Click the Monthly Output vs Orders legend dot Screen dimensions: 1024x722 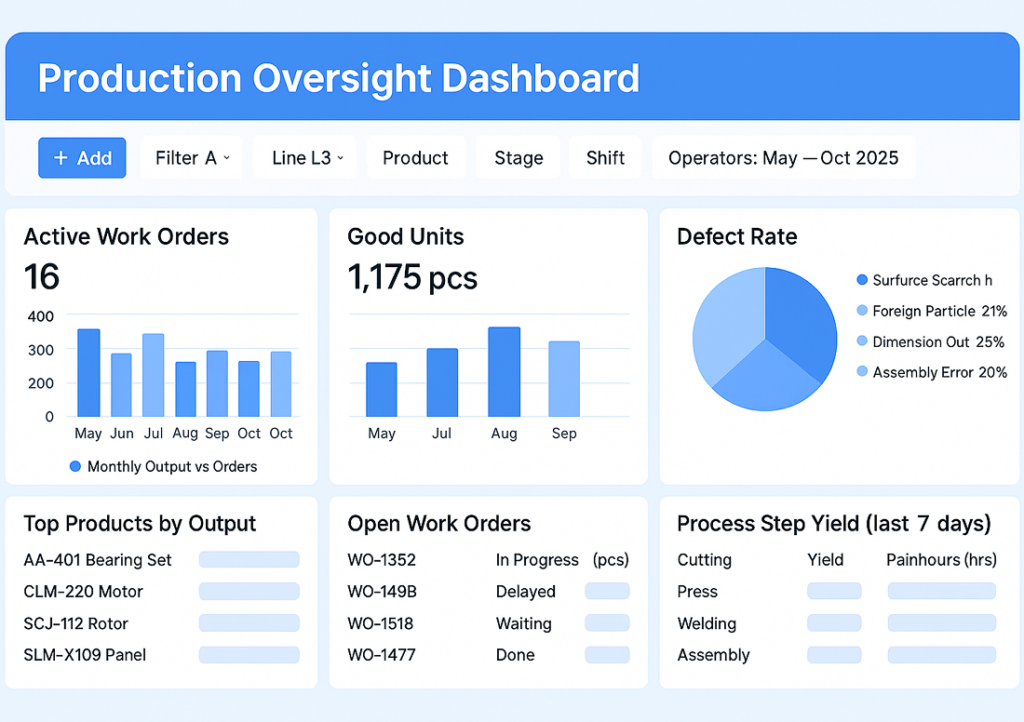pos(75,467)
